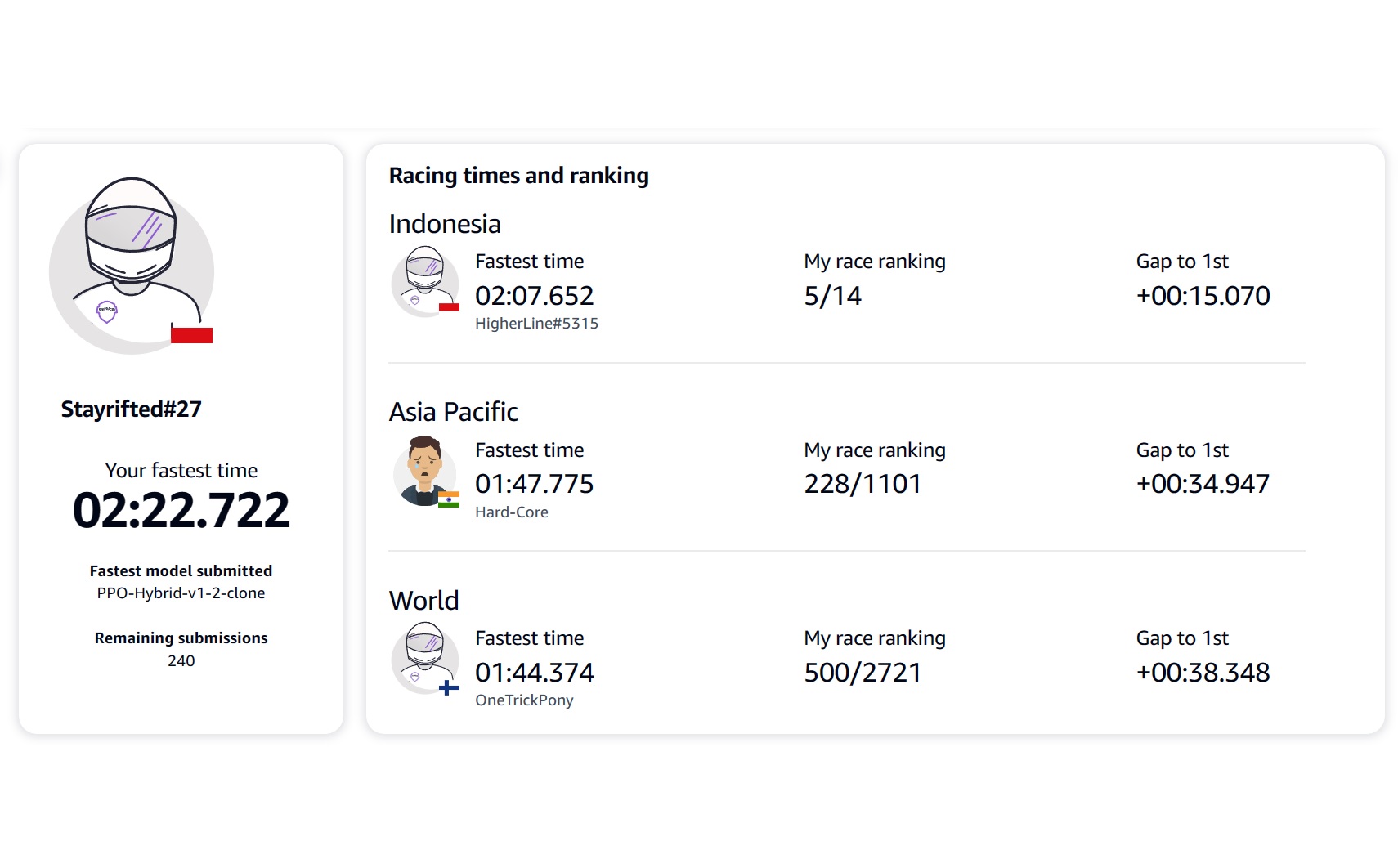
Task: Click the 228/1101 Asia Pacific ranking
Action: [x=863, y=484]
